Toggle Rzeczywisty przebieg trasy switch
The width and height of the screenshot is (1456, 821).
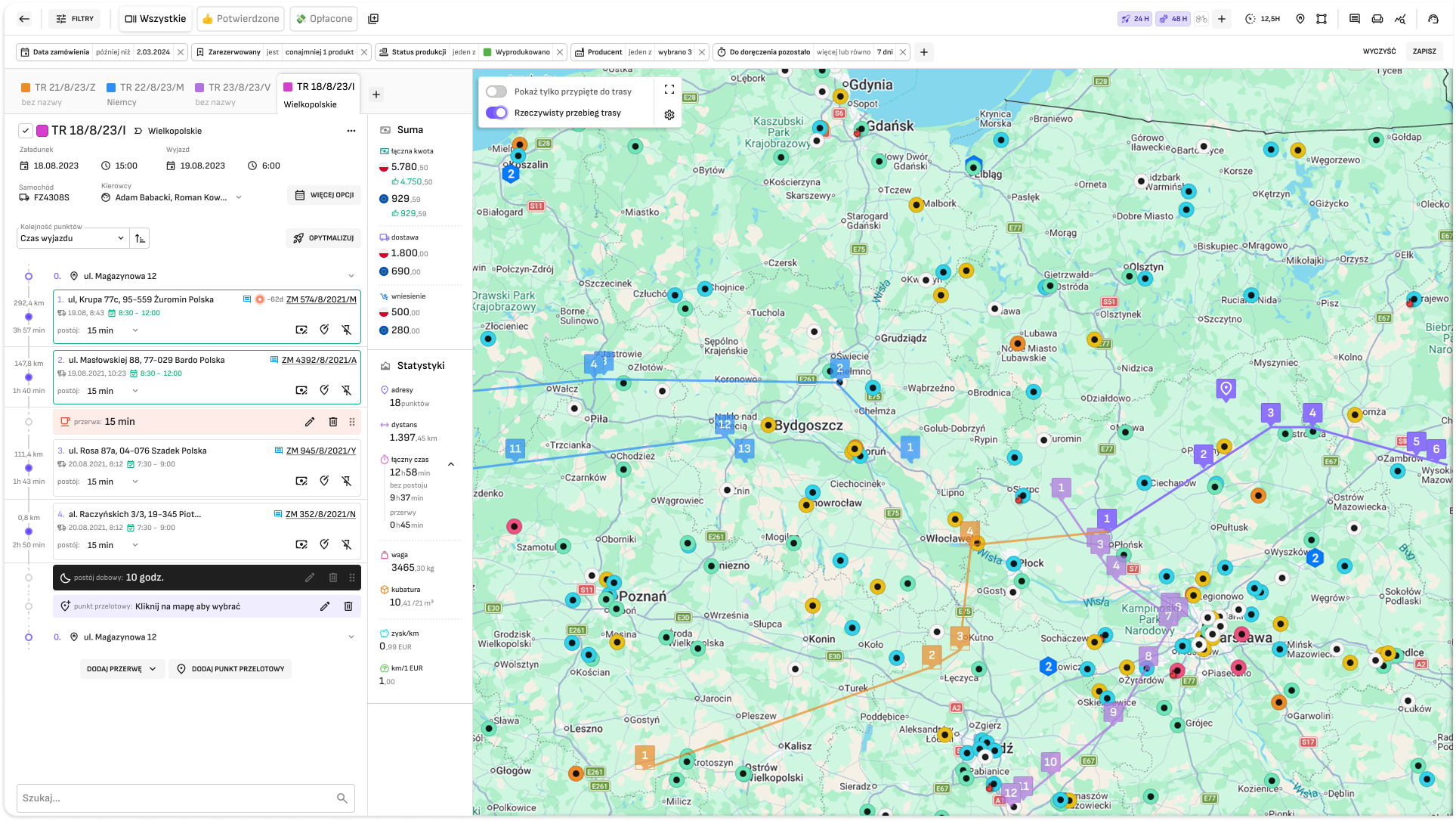496,113
